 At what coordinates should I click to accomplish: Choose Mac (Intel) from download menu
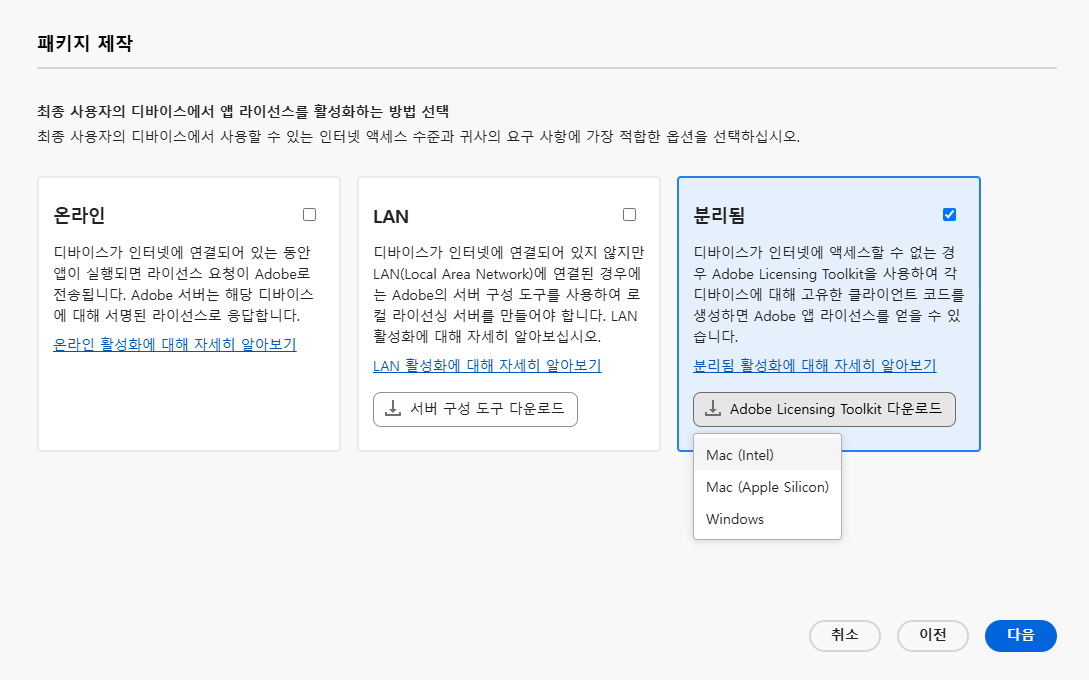(x=767, y=455)
